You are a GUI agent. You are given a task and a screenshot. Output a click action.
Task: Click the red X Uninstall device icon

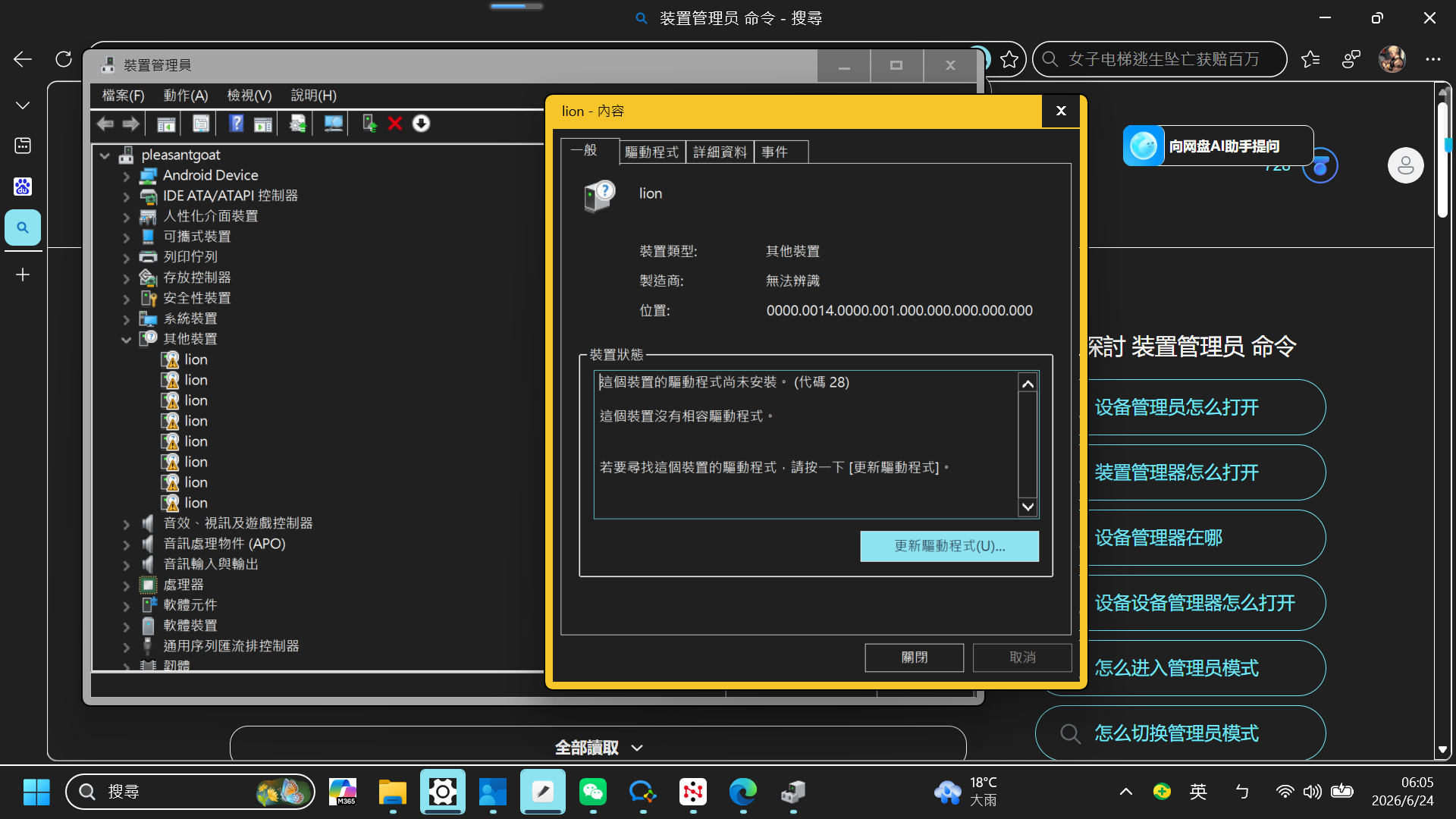395,124
